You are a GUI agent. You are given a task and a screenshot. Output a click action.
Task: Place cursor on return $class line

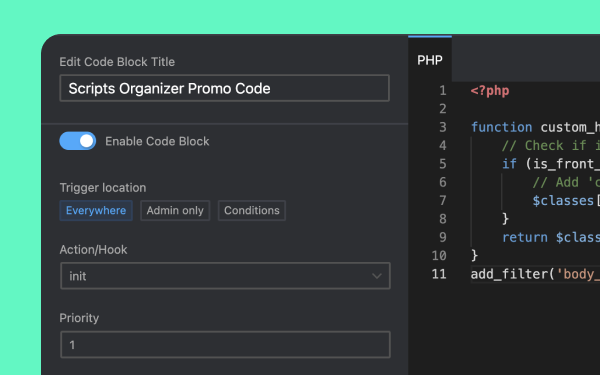click(551, 237)
